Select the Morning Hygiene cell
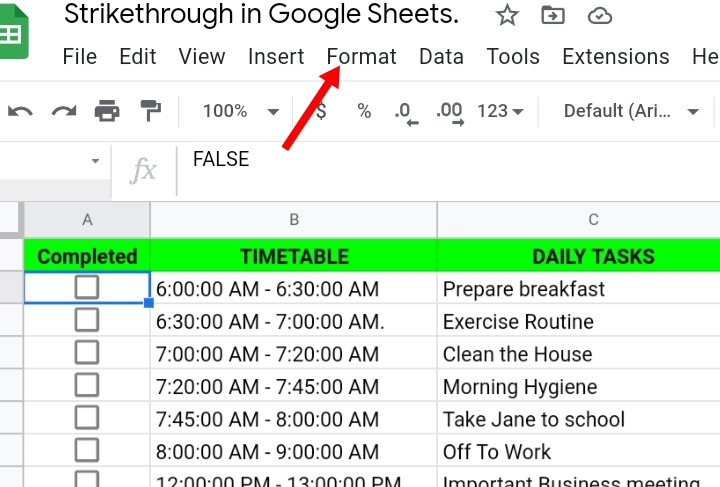720x487 pixels. pos(579,386)
